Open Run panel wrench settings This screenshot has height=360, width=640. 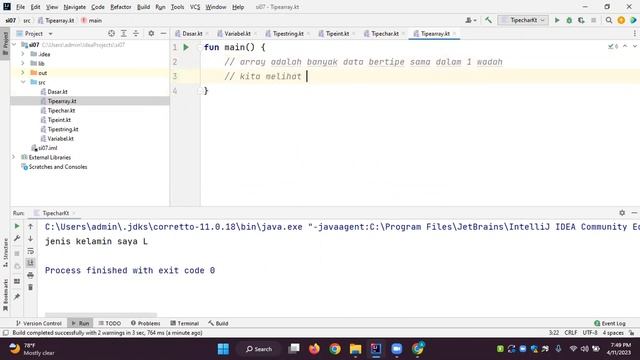(17, 238)
